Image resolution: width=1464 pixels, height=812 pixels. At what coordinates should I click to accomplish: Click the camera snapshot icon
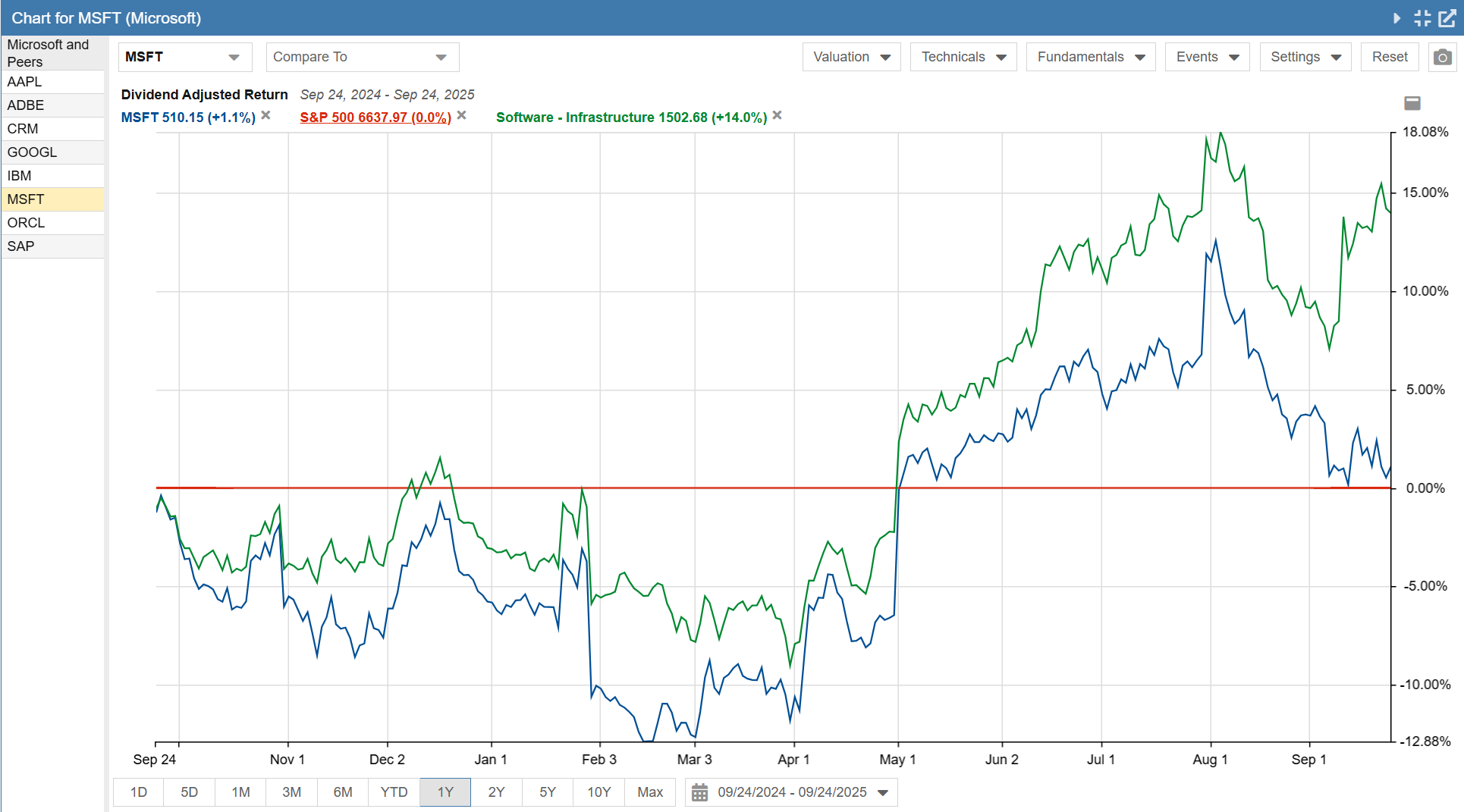click(1442, 58)
